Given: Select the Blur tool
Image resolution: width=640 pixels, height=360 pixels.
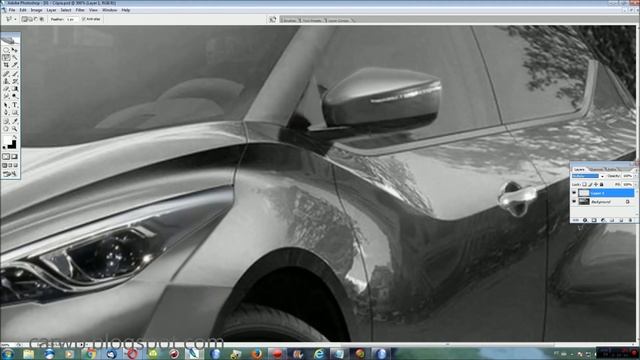Looking at the screenshot, I should (6, 96).
